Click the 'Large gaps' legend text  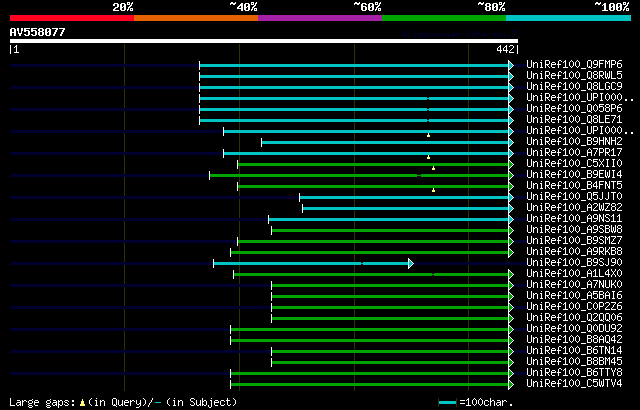click(42, 403)
